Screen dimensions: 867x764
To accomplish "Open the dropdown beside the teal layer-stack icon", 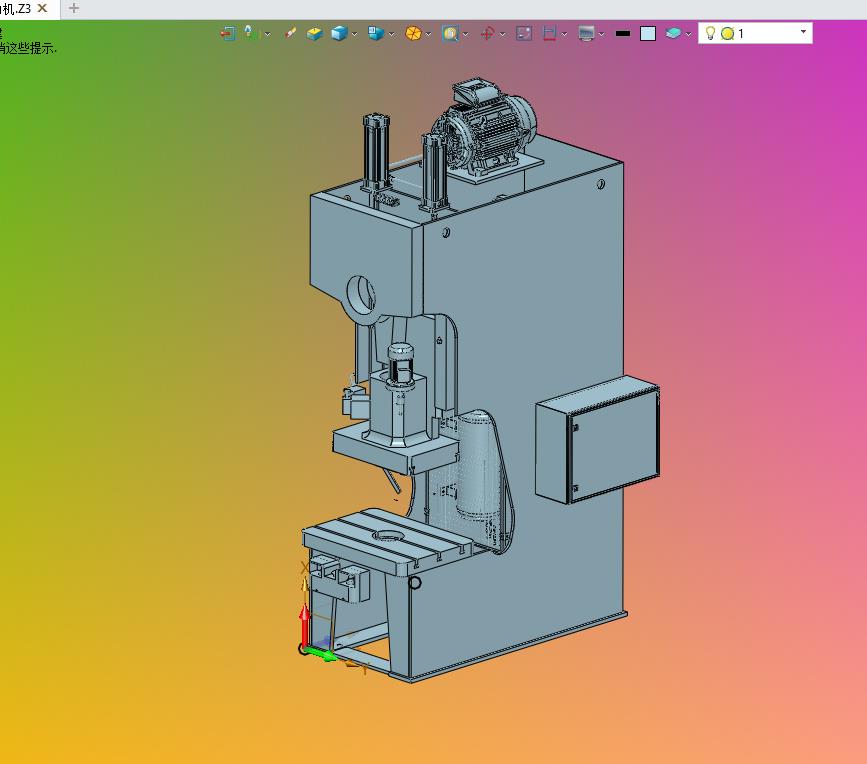I will click(688, 34).
